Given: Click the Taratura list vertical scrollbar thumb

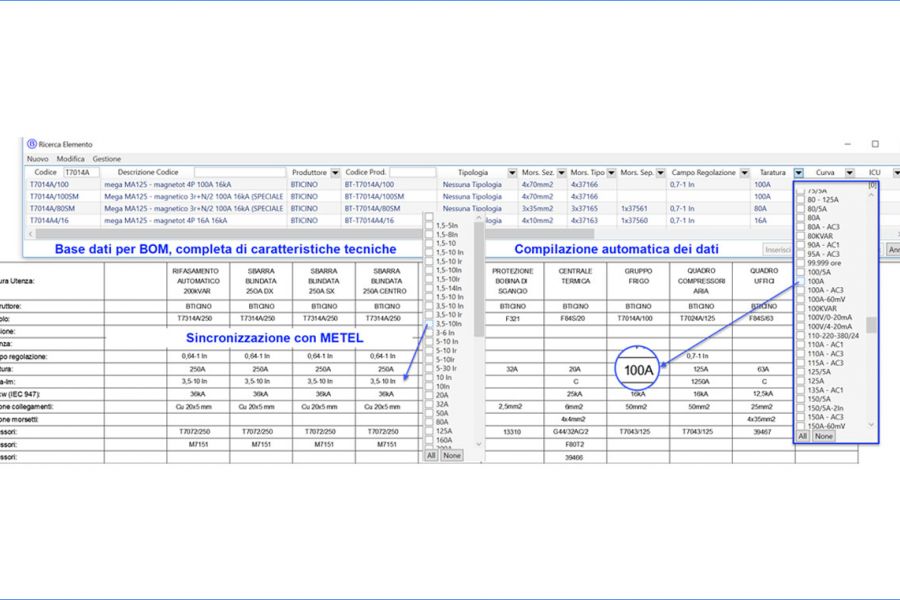Looking at the screenshot, I should tap(871, 324).
